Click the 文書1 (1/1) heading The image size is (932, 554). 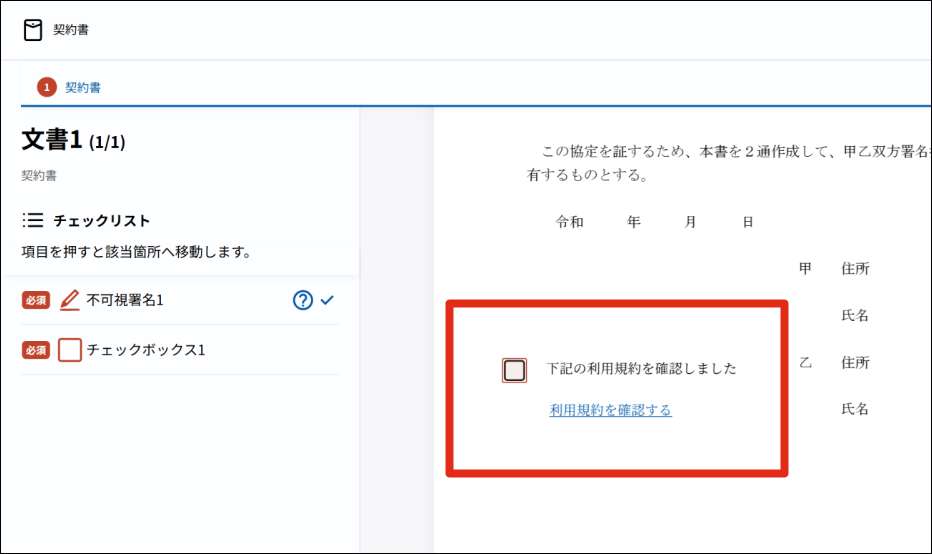(x=73, y=140)
